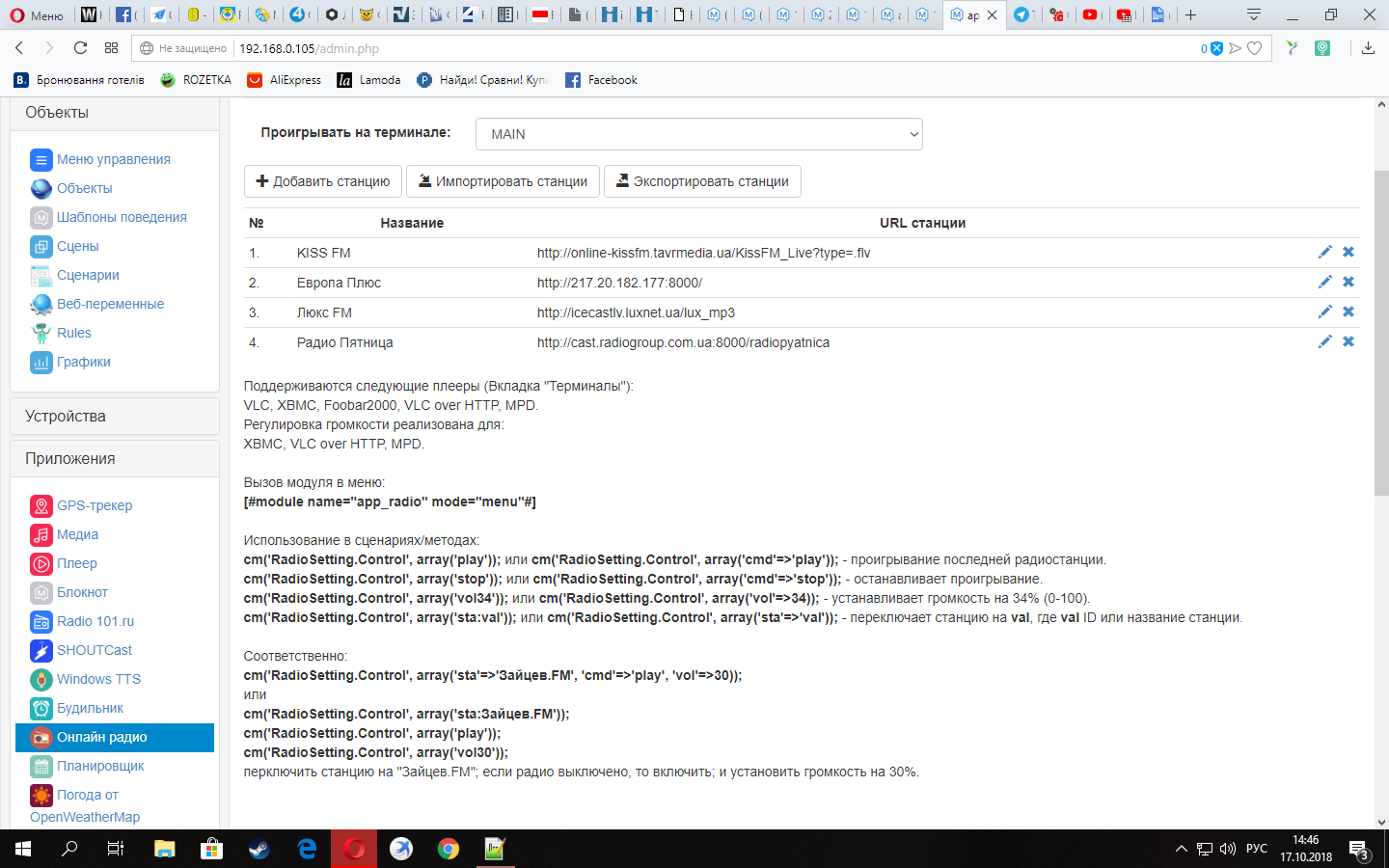Delete the Радио Пятница station

(1348, 341)
